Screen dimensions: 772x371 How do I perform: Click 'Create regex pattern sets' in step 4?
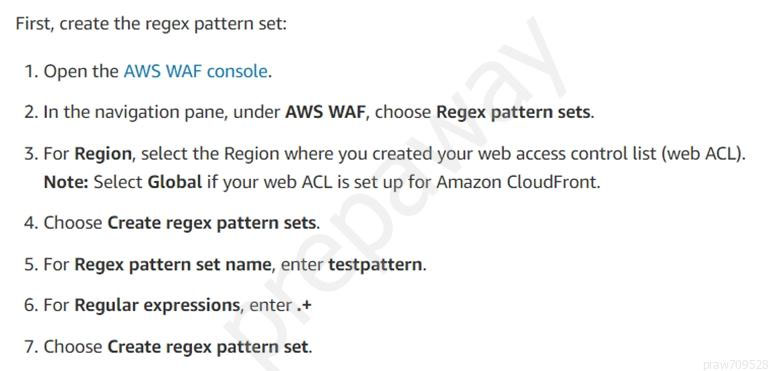coord(212,223)
